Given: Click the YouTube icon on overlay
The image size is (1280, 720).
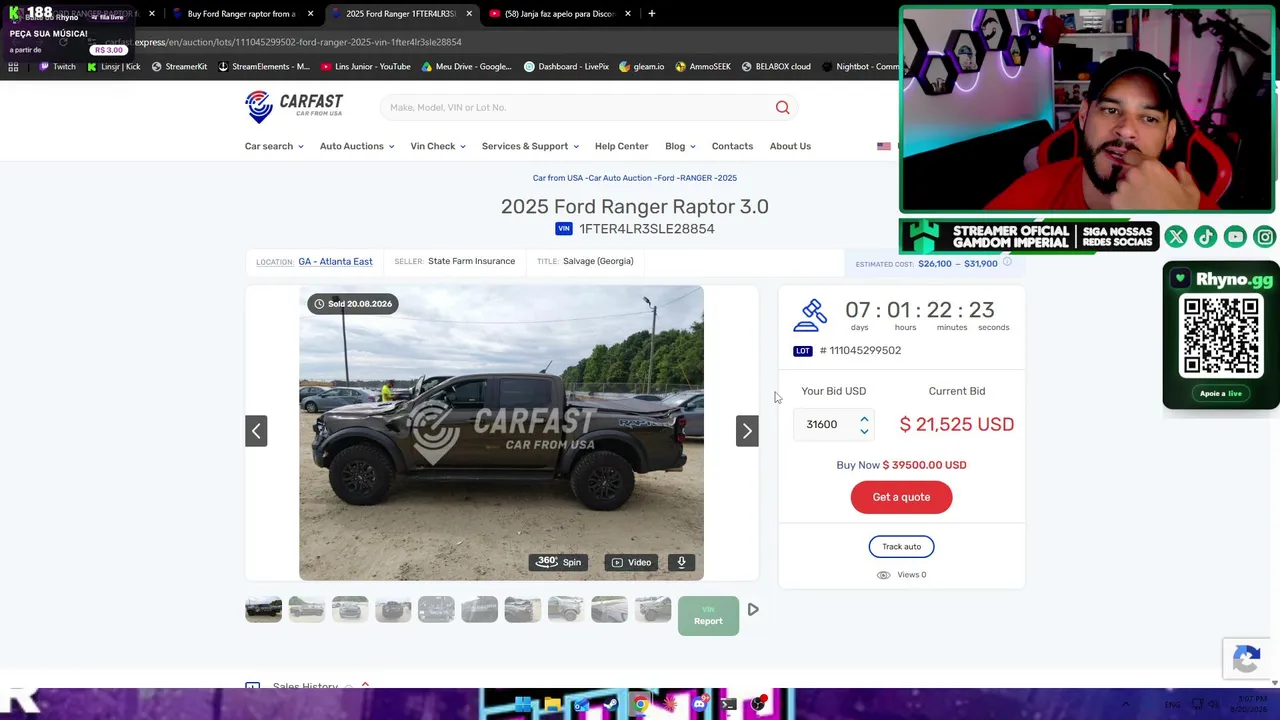Looking at the screenshot, I should point(1236,237).
